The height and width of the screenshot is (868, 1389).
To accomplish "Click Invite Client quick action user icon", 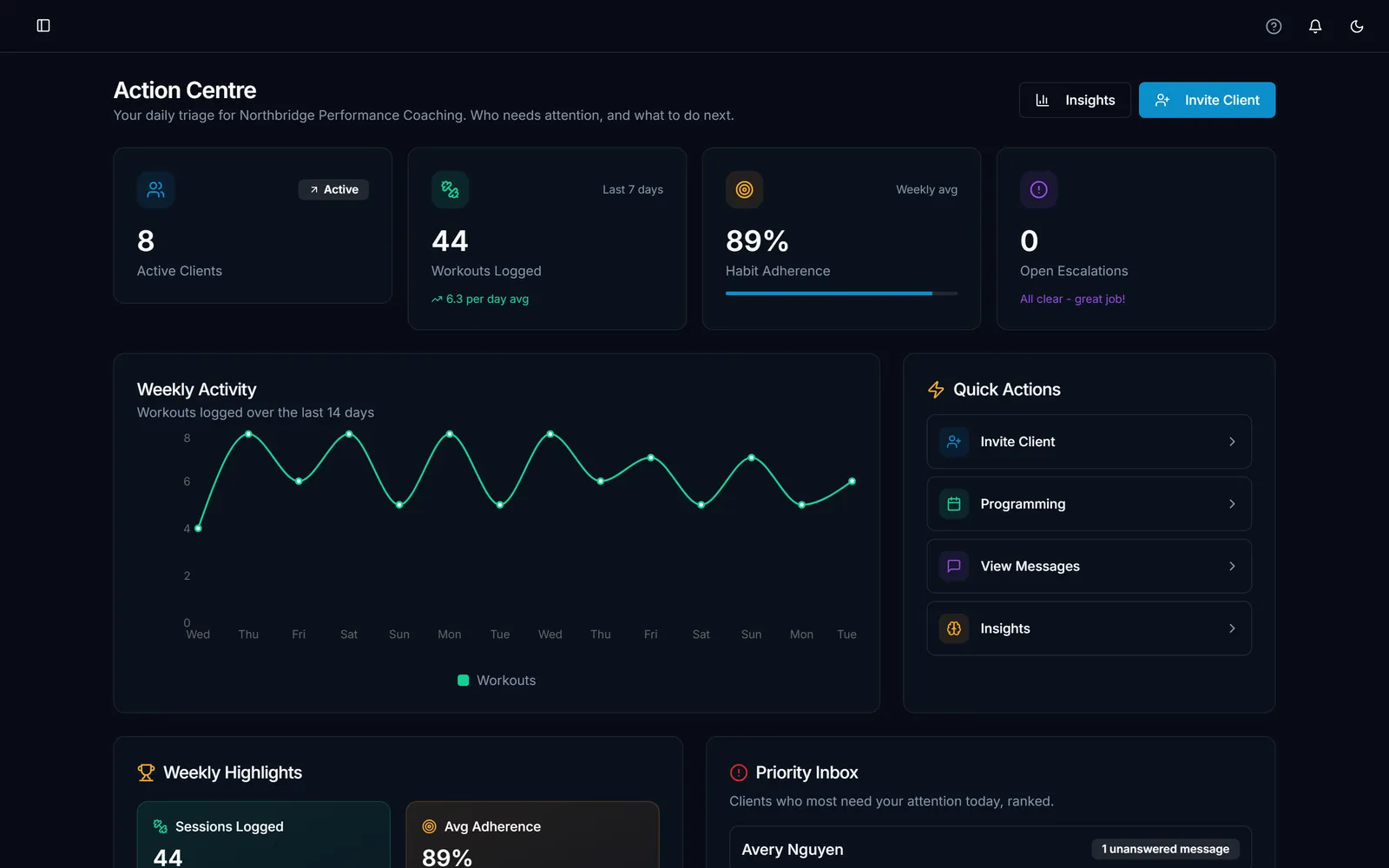I will [954, 442].
